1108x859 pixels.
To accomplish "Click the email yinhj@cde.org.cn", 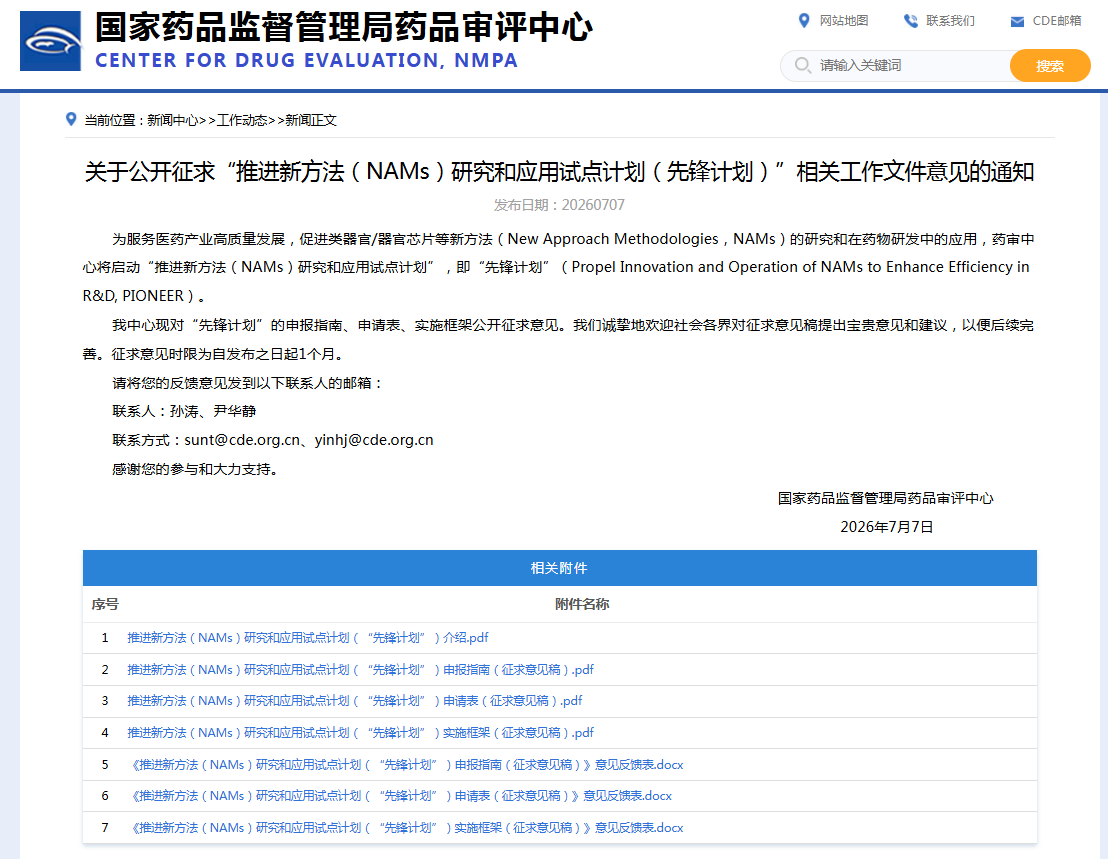I will (374, 440).
